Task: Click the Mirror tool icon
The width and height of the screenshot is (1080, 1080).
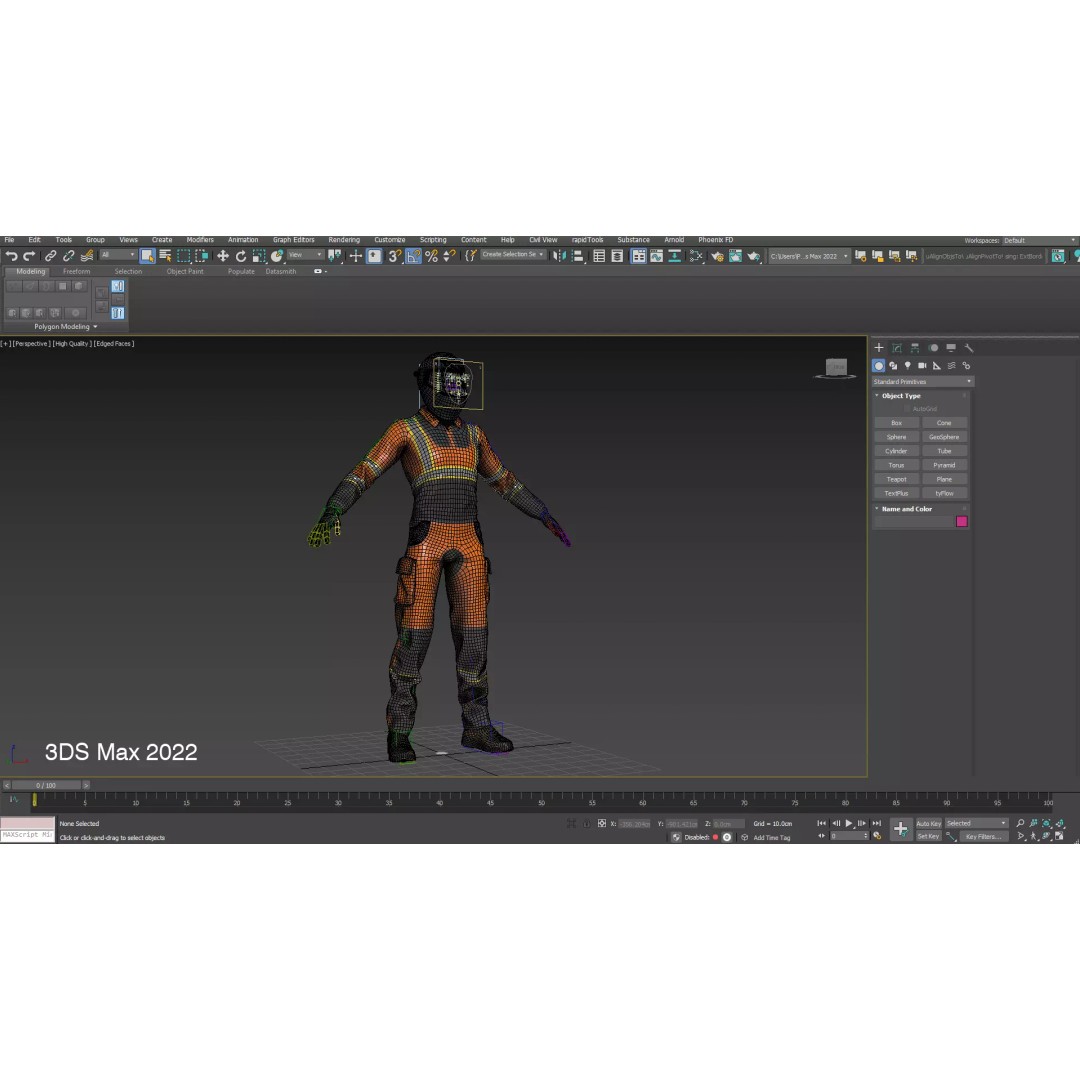Action: pyautogui.click(x=559, y=256)
